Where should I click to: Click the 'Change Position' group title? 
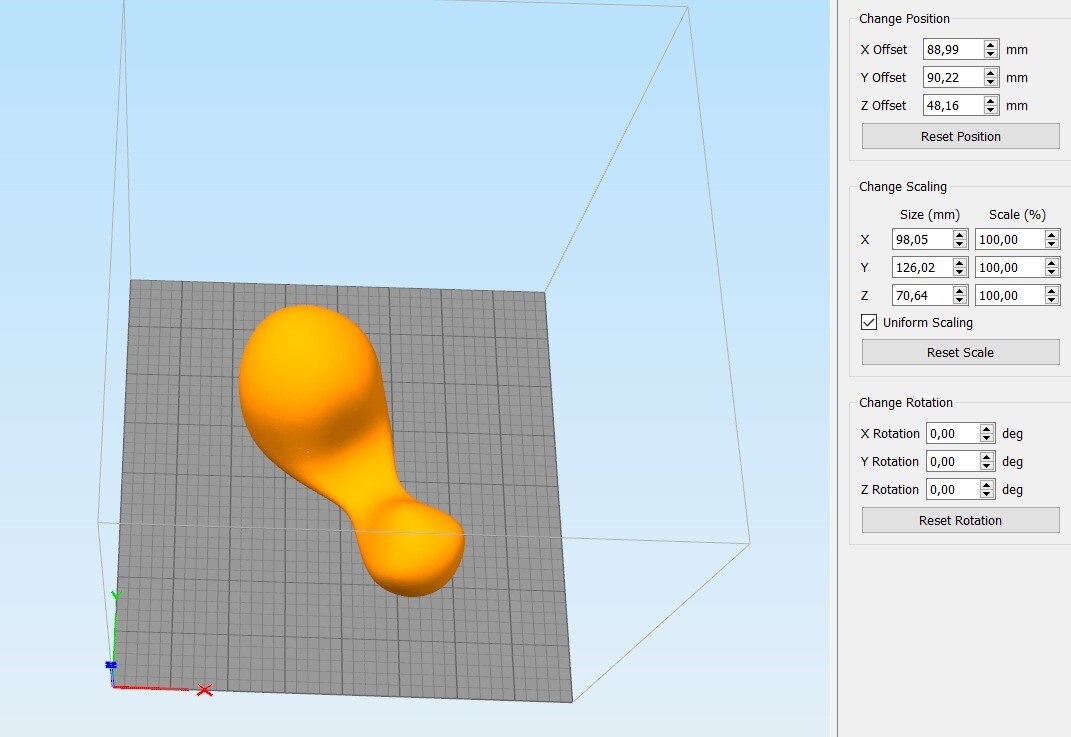coord(904,18)
